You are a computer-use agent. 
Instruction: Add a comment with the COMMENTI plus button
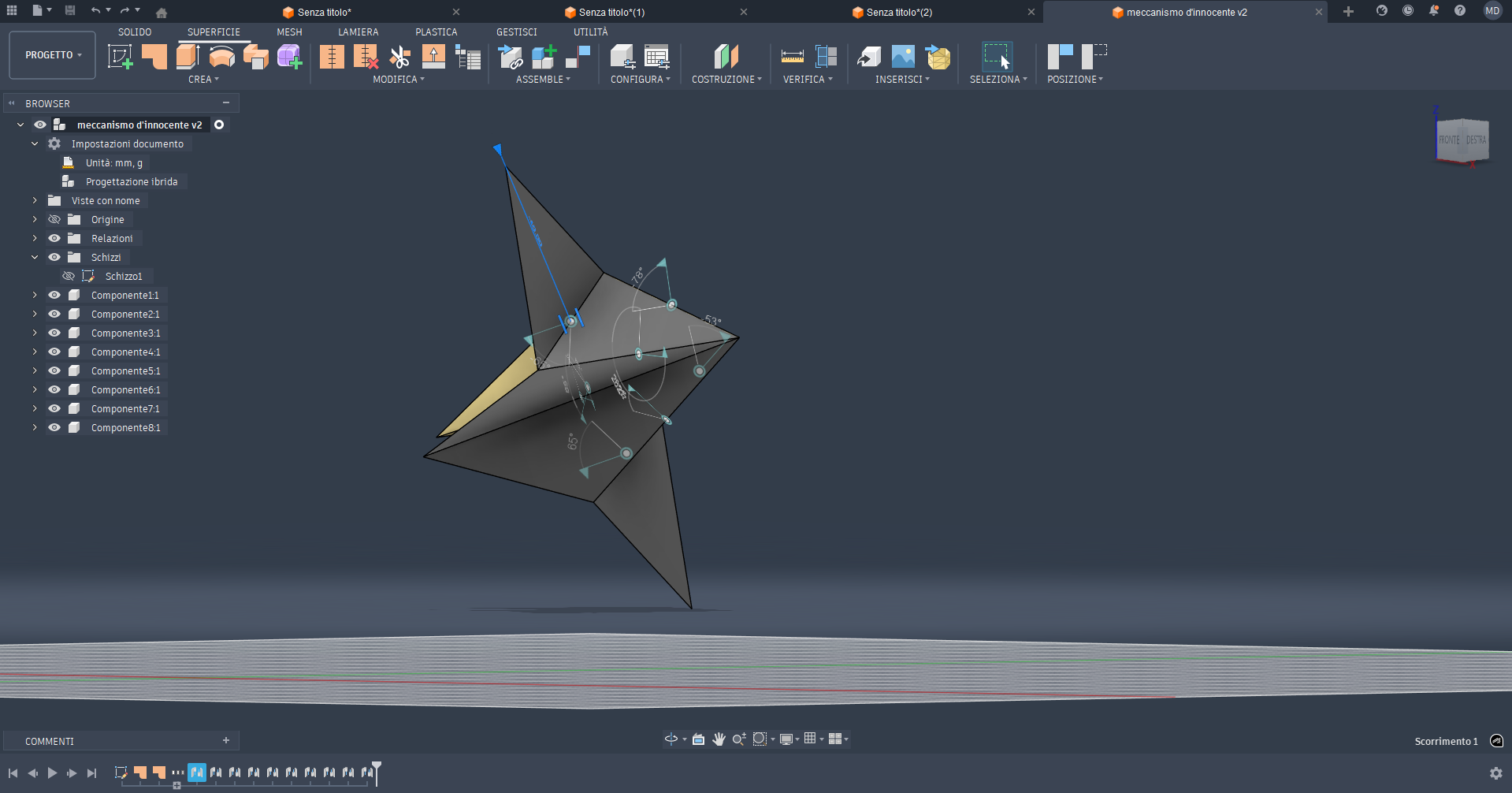pyautogui.click(x=226, y=740)
